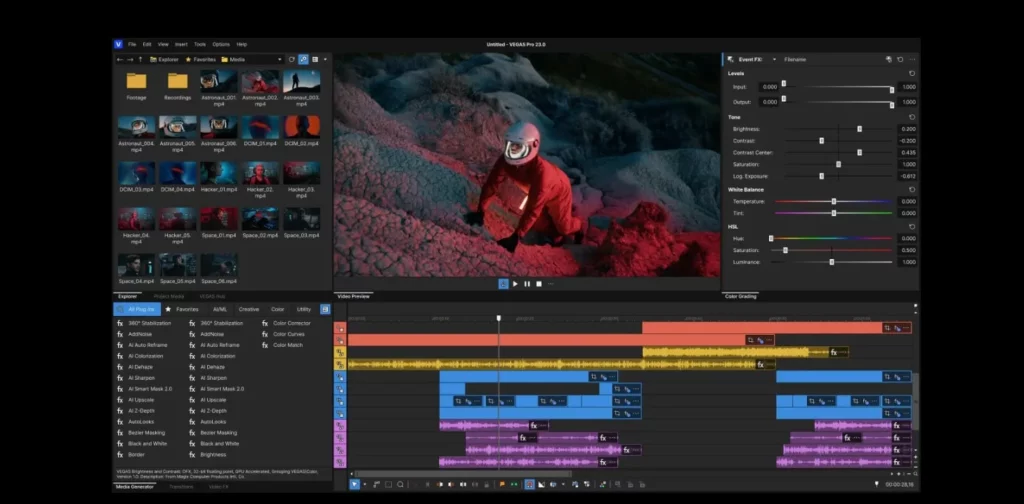
Task: Toggle the plug-in list view icon
Action: [325, 309]
